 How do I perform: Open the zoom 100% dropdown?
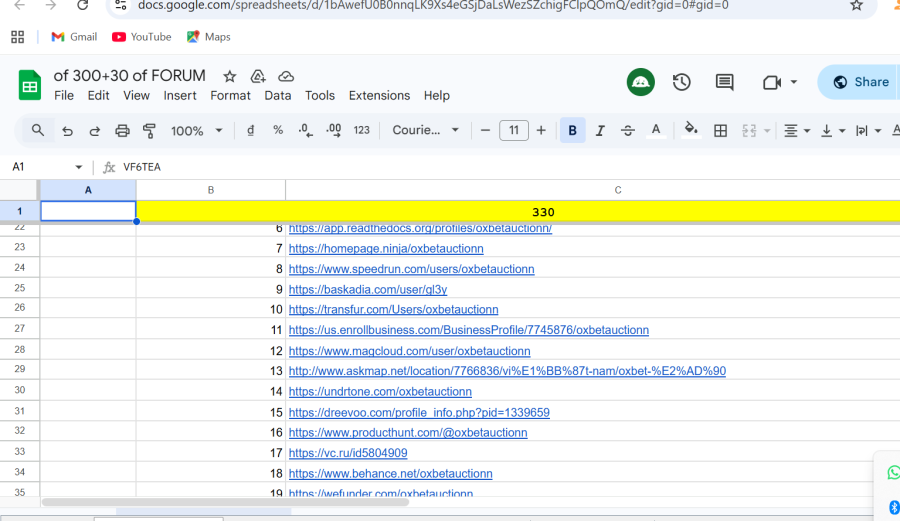[196, 131]
